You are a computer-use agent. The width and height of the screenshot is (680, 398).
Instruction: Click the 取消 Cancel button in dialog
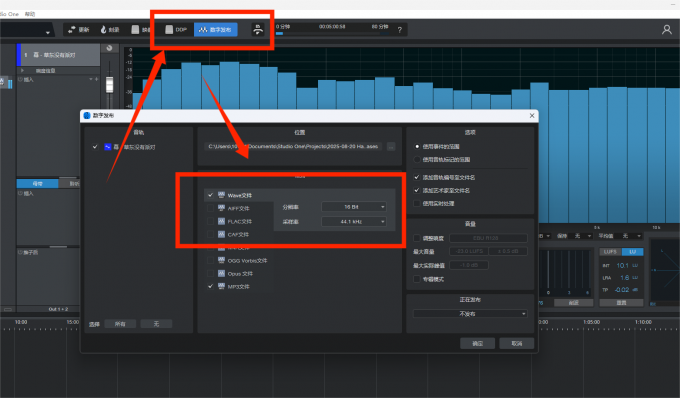517,343
